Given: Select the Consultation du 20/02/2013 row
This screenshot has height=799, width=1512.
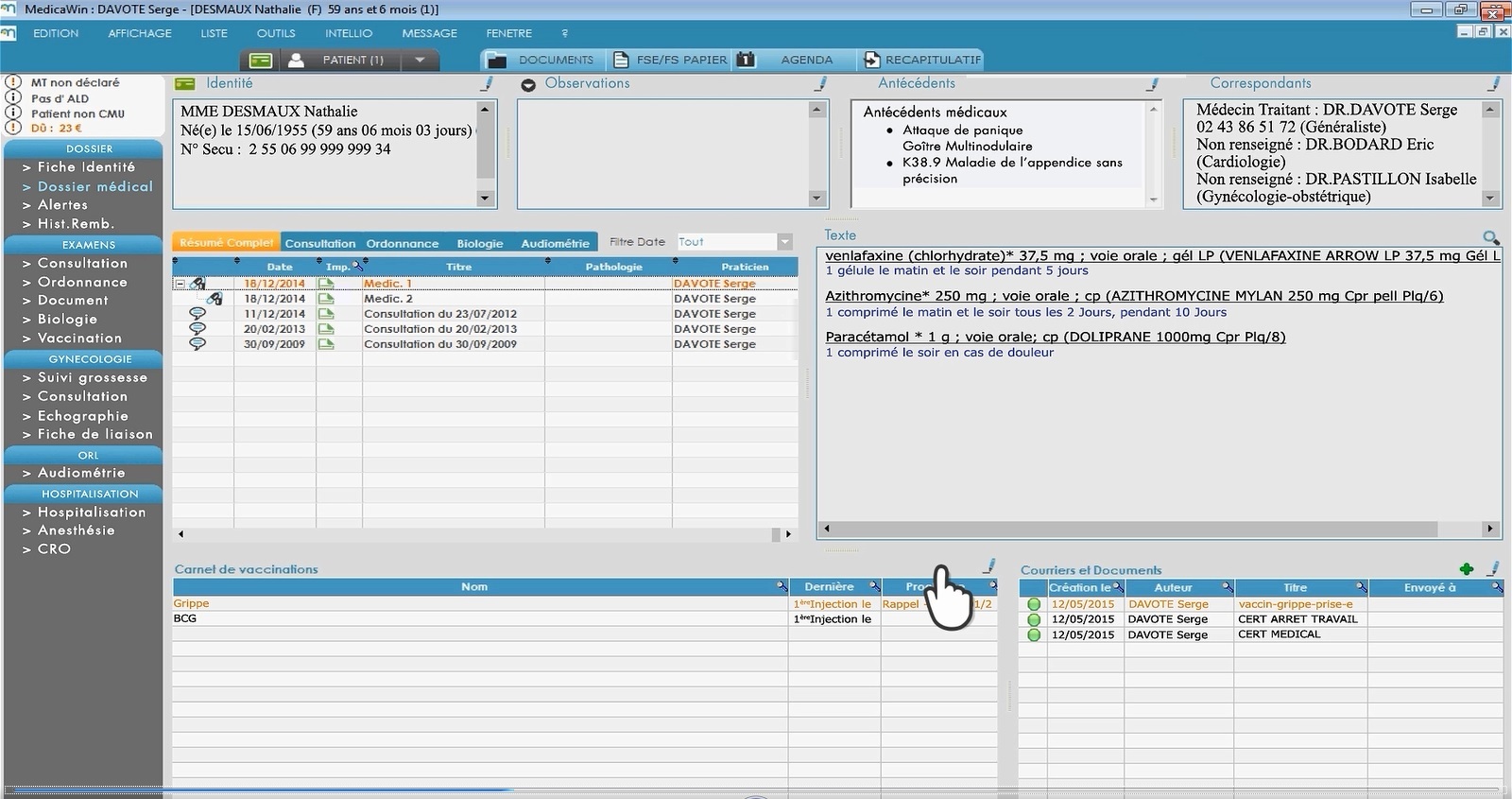Looking at the screenshot, I should tap(439, 329).
